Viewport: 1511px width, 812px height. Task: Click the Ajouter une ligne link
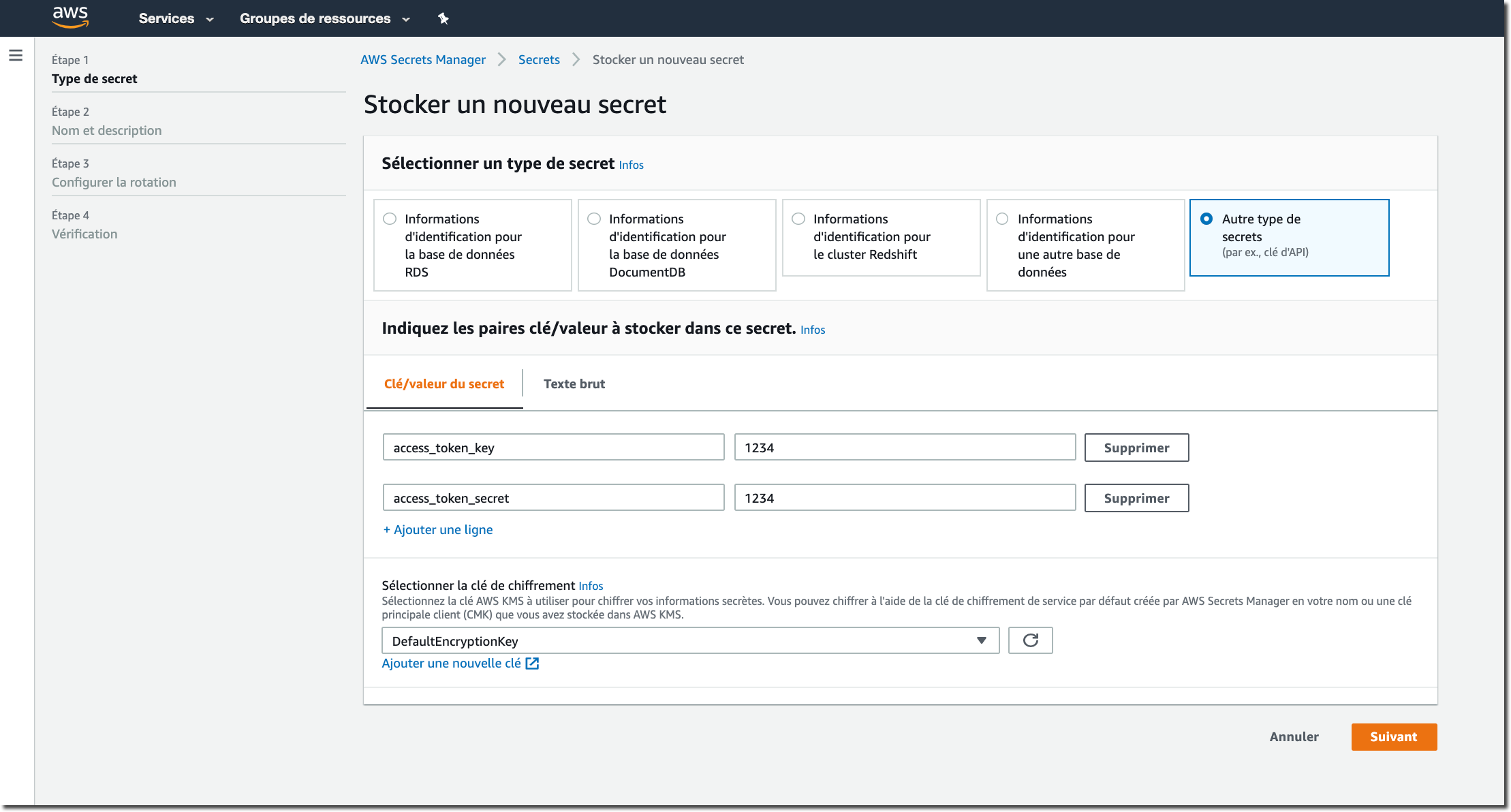(x=438, y=529)
